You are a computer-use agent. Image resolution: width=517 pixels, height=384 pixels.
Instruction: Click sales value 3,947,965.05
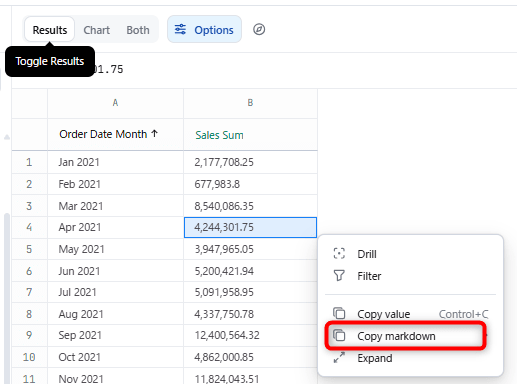coord(250,249)
